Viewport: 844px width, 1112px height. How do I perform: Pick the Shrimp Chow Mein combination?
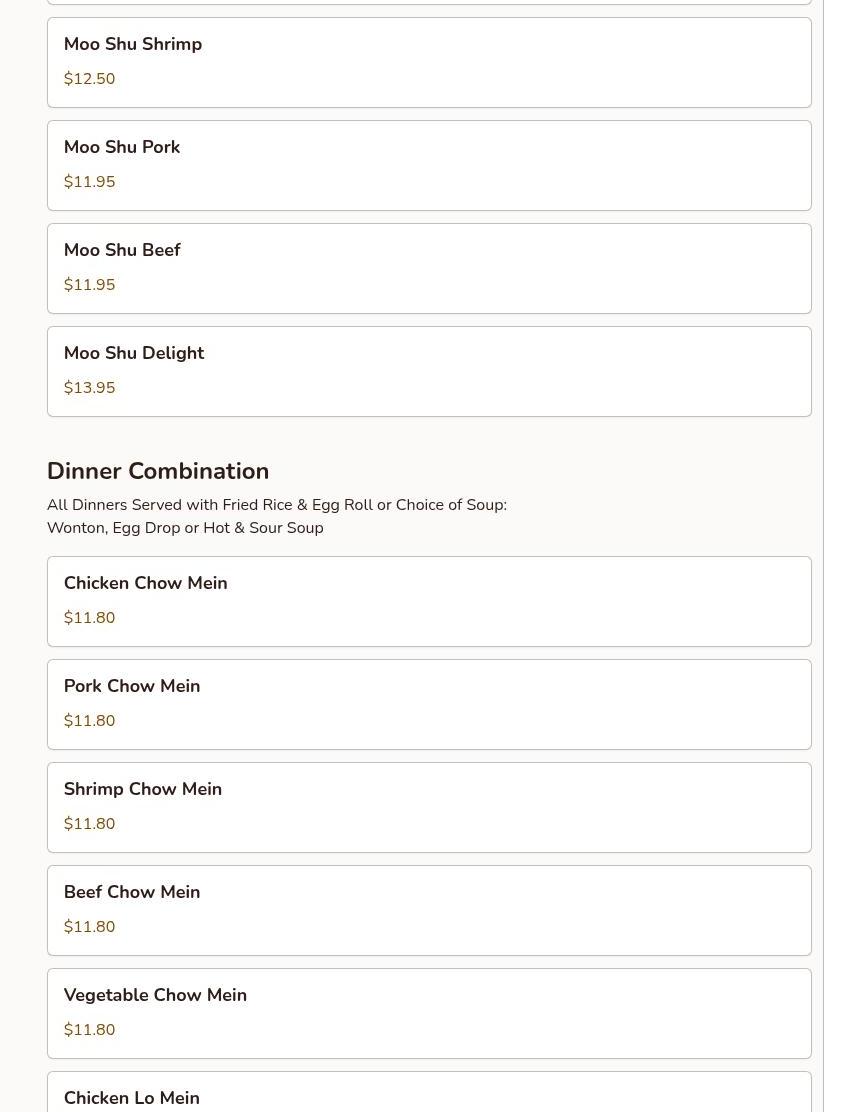[x=428, y=807]
